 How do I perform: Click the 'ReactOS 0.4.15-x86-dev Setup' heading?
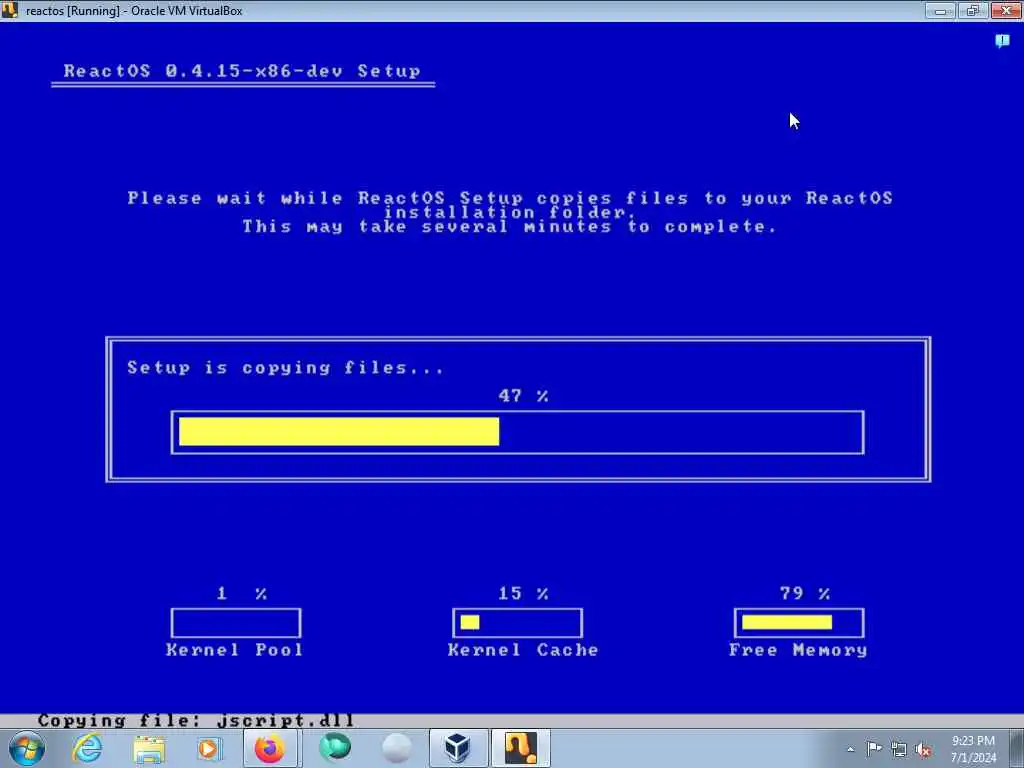pos(242,71)
